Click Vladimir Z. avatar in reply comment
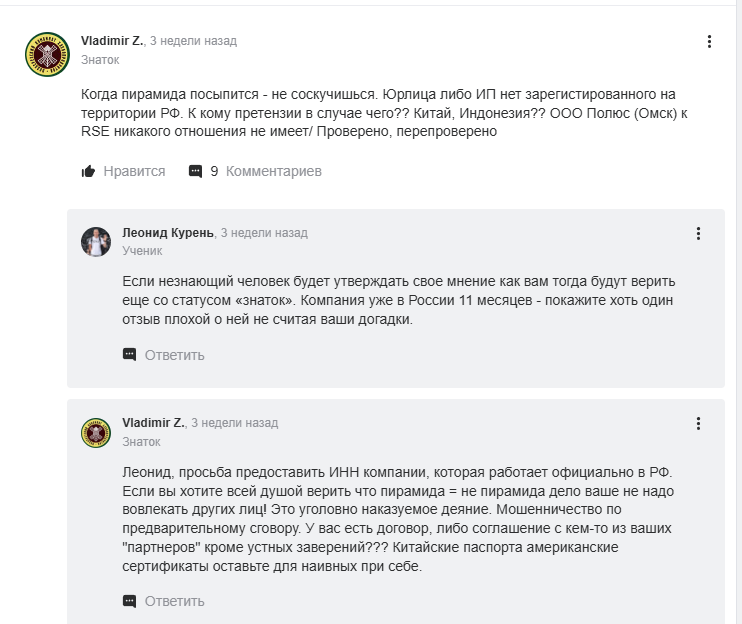This screenshot has width=742, height=624. point(96,433)
